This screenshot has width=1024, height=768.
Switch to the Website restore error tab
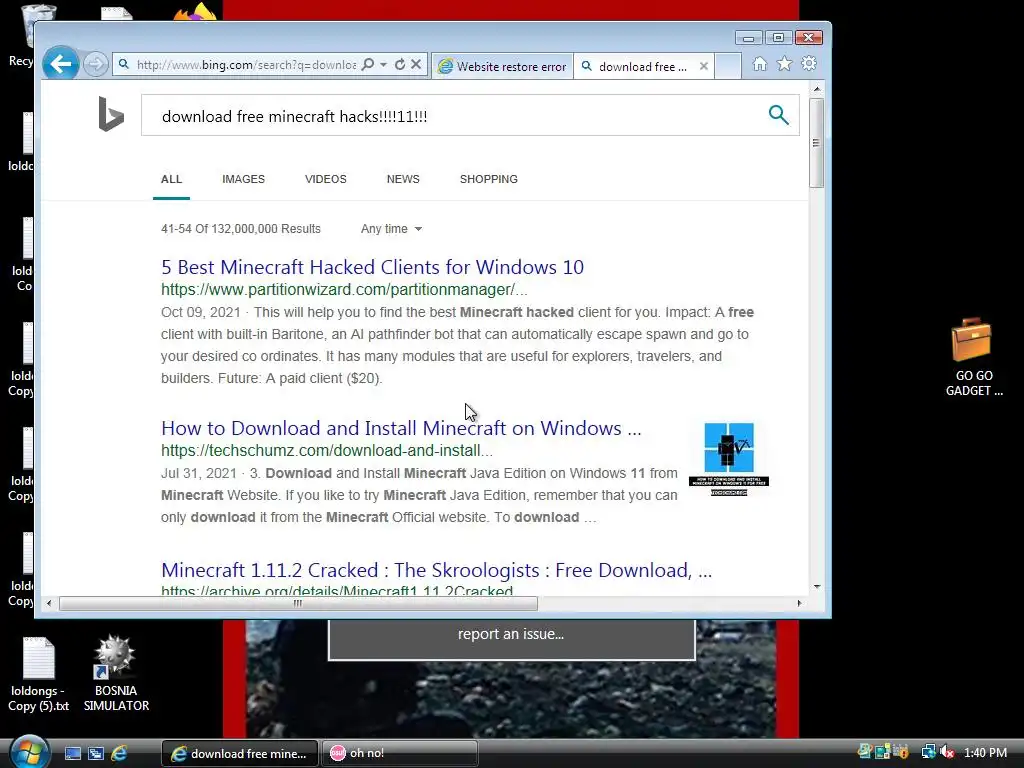tap(502, 66)
